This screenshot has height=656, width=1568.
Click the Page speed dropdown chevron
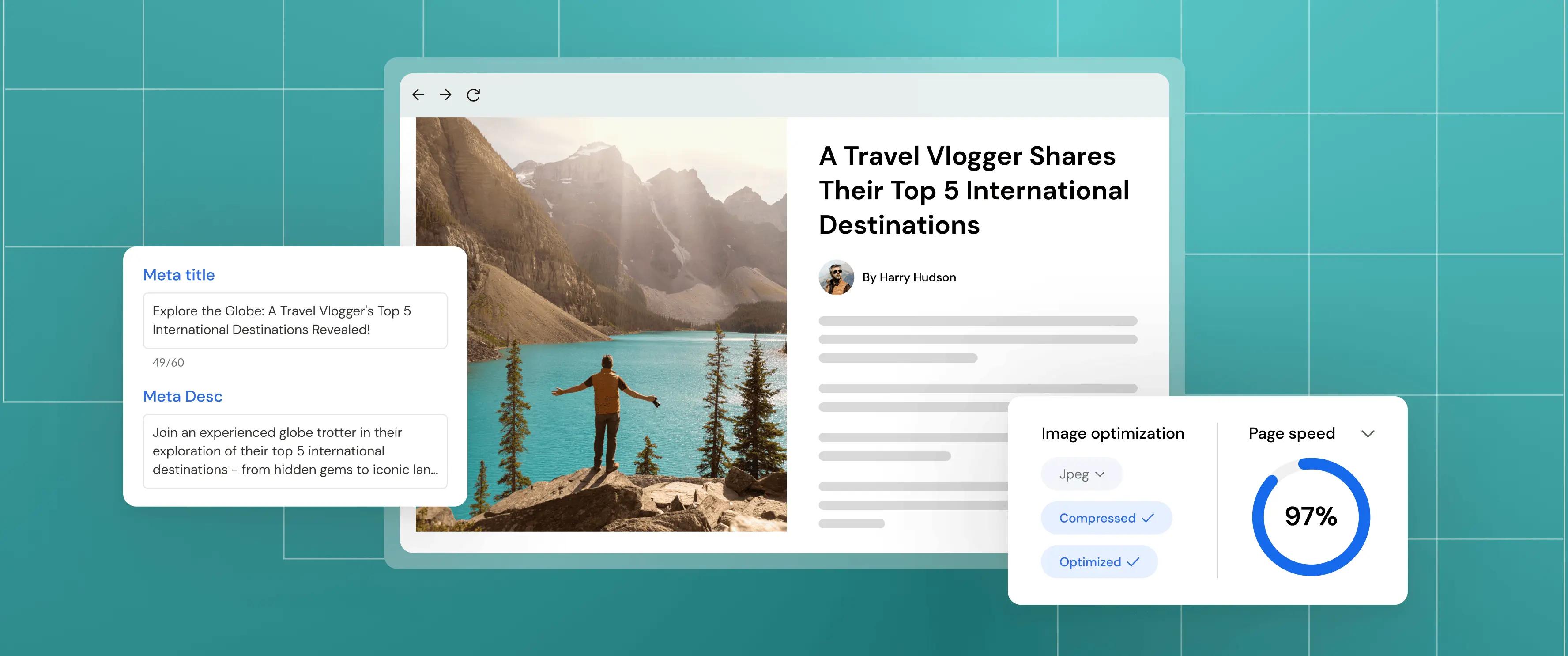pyautogui.click(x=1368, y=433)
